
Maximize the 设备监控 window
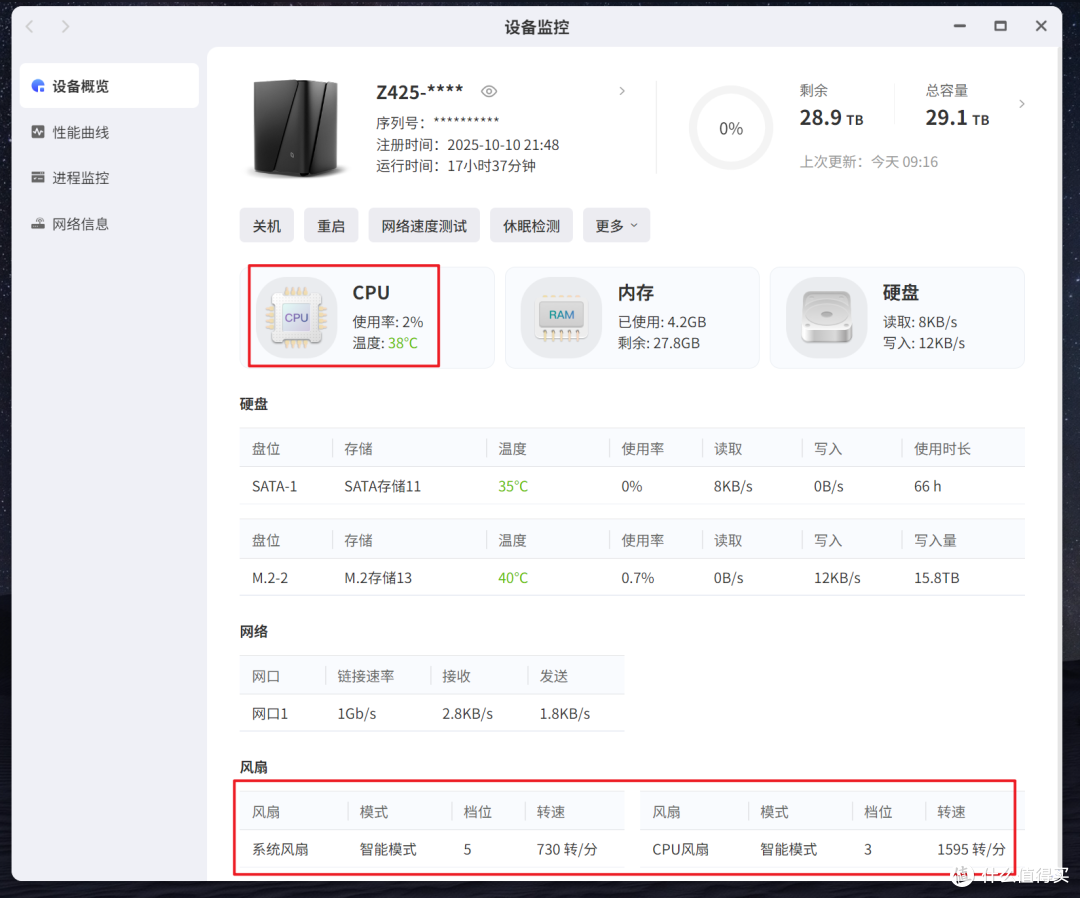click(1000, 26)
